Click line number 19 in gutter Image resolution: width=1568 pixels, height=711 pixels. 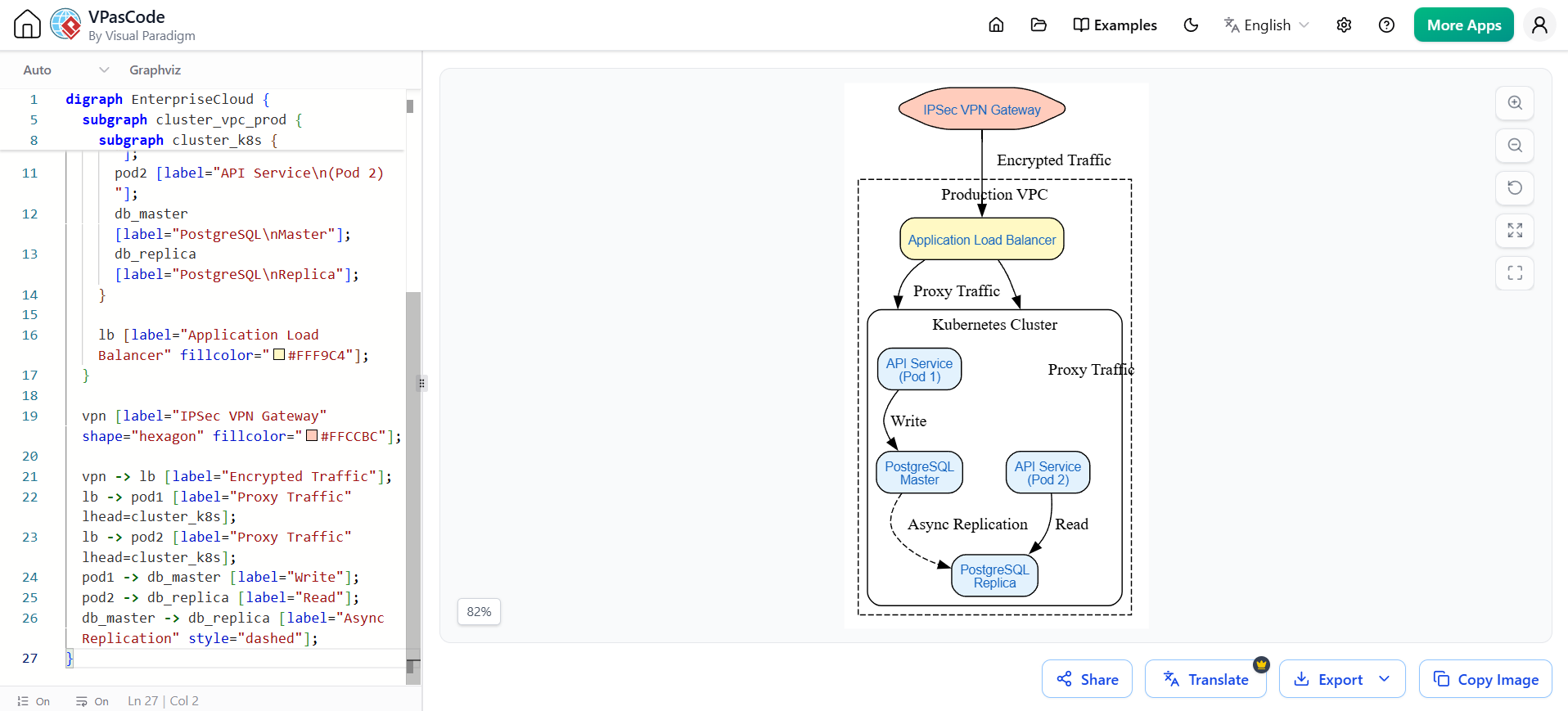coord(30,416)
